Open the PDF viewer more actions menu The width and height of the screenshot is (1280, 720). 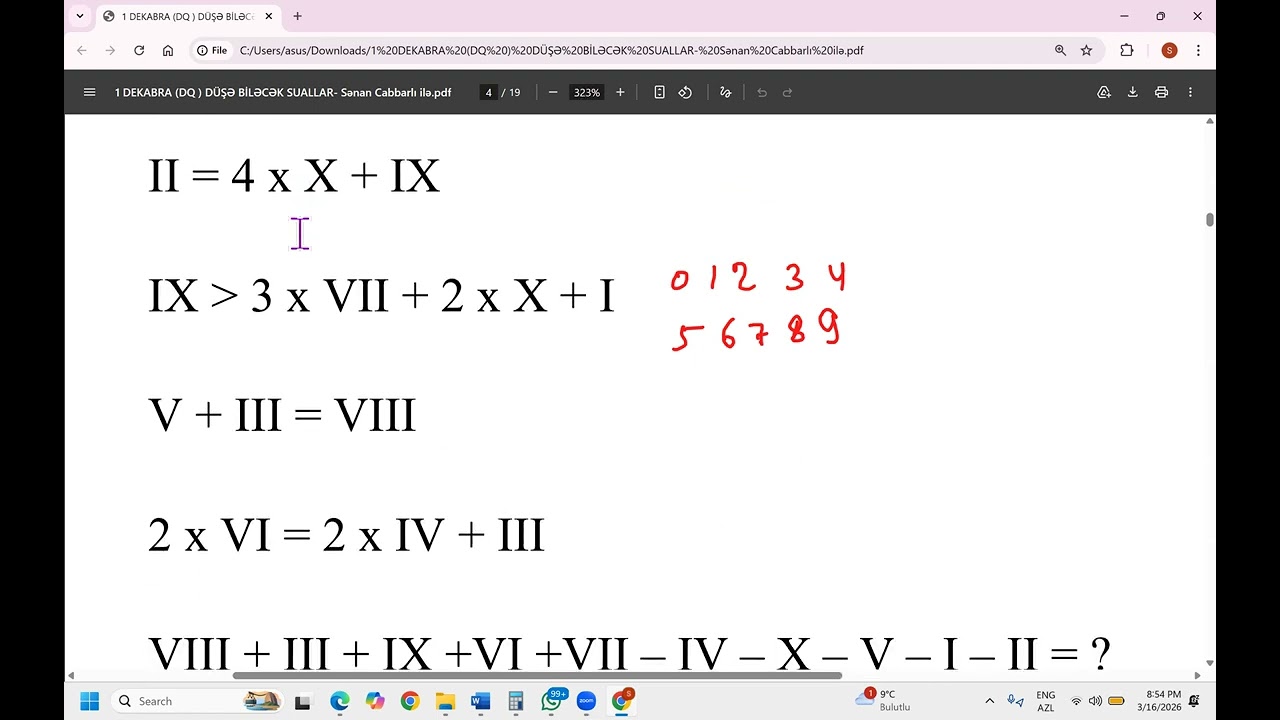[1190, 92]
